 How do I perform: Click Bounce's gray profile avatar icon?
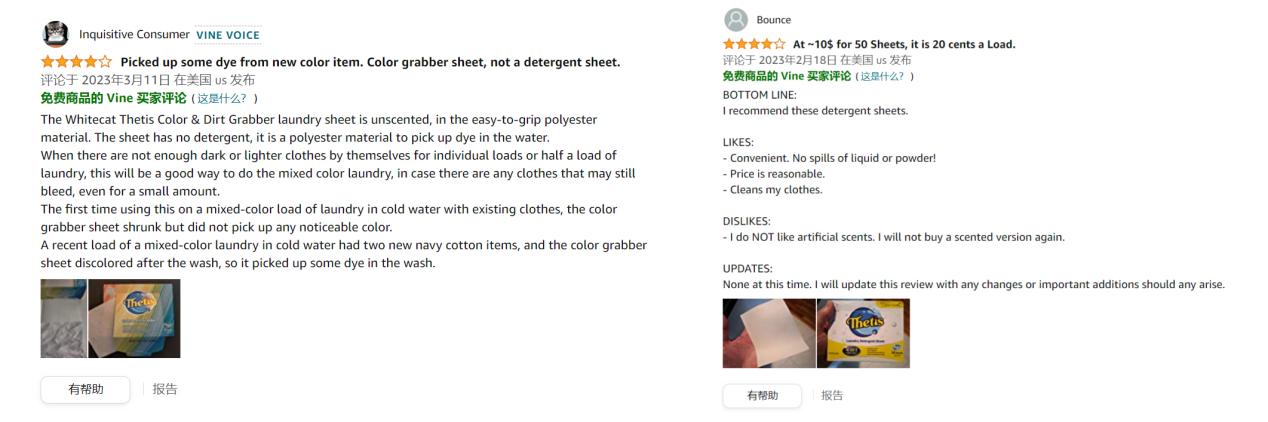735,20
